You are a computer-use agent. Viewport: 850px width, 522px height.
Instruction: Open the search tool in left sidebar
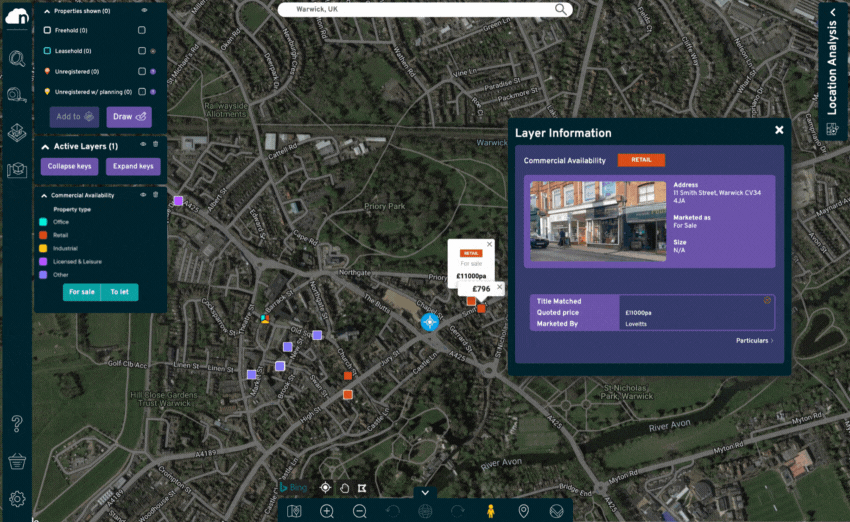pyautogui.click(x=17, y=58)
